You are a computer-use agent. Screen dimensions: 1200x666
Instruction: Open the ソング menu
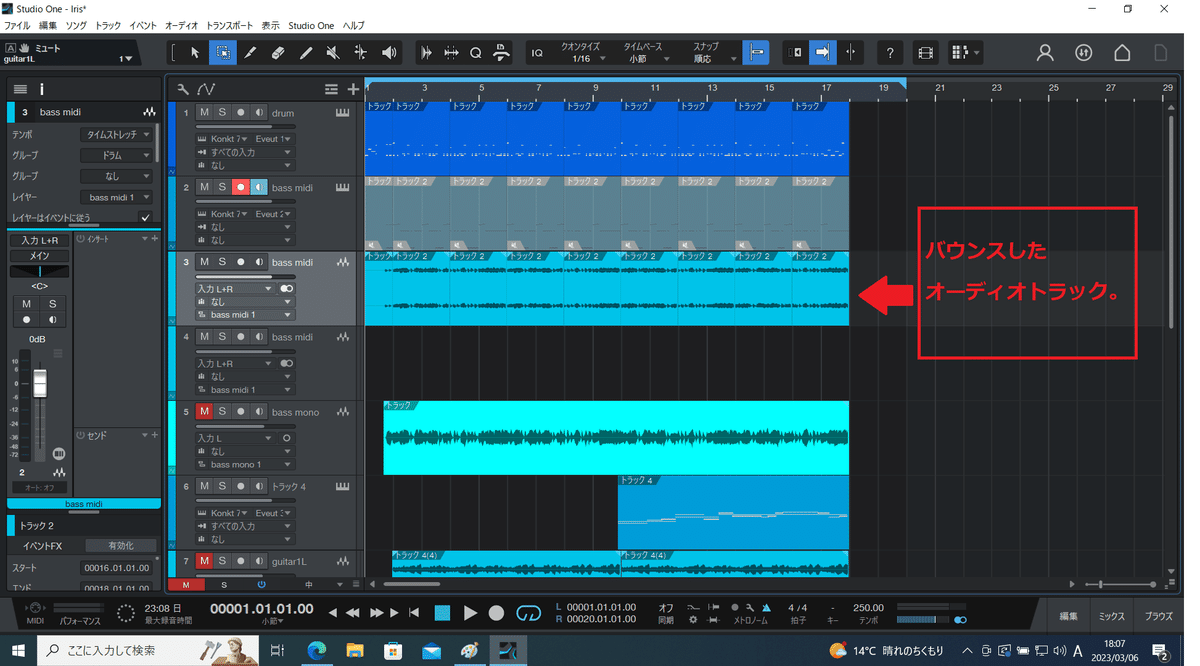click(76, 25)
